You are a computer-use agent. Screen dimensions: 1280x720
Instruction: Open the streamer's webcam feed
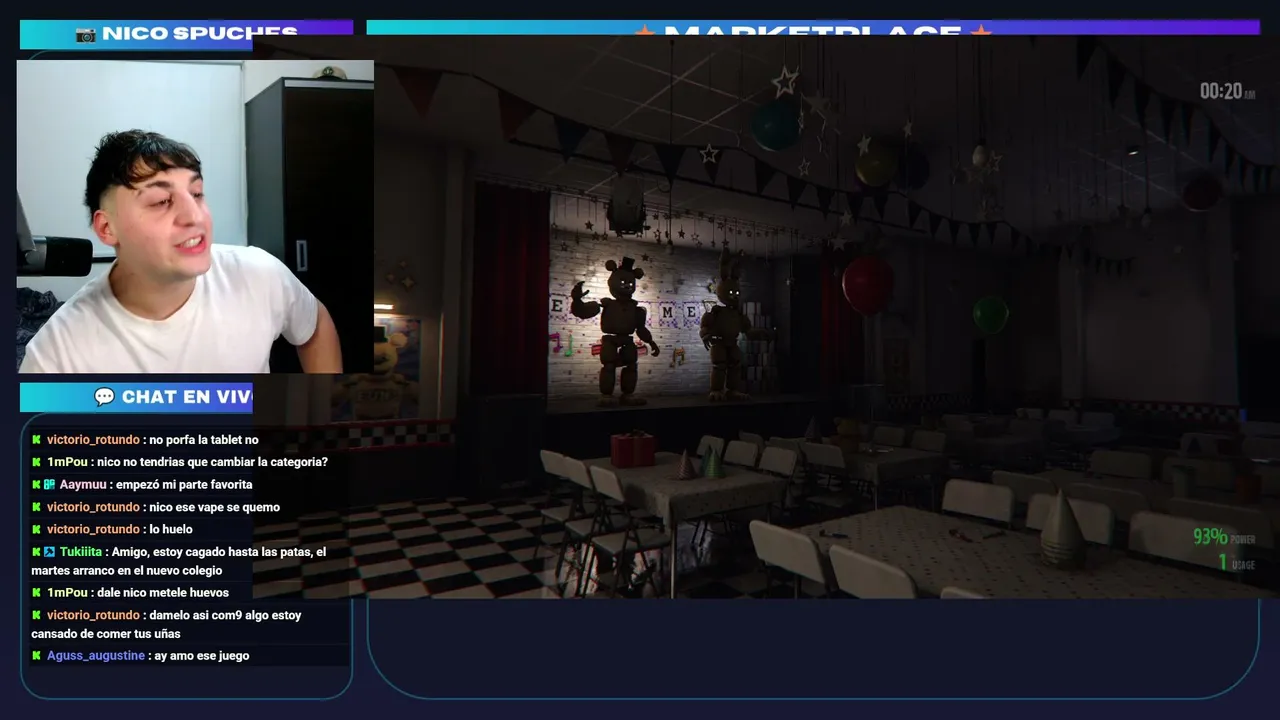(x=195, y=216)
